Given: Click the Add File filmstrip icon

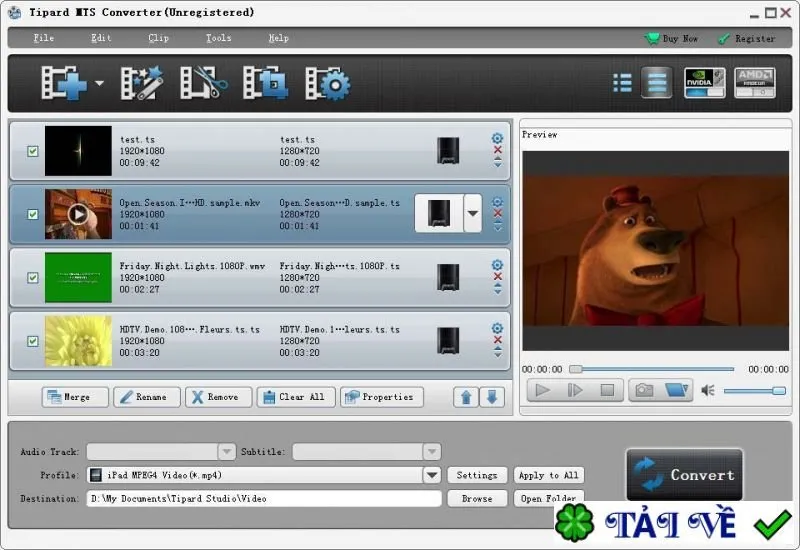Looking at the screenshot, I should [x=64, y=83].
